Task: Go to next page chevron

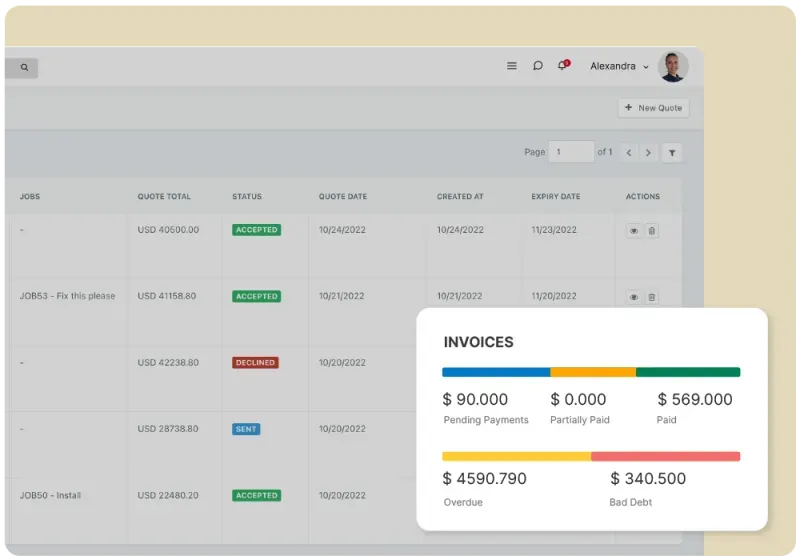Action: (648, 152)
